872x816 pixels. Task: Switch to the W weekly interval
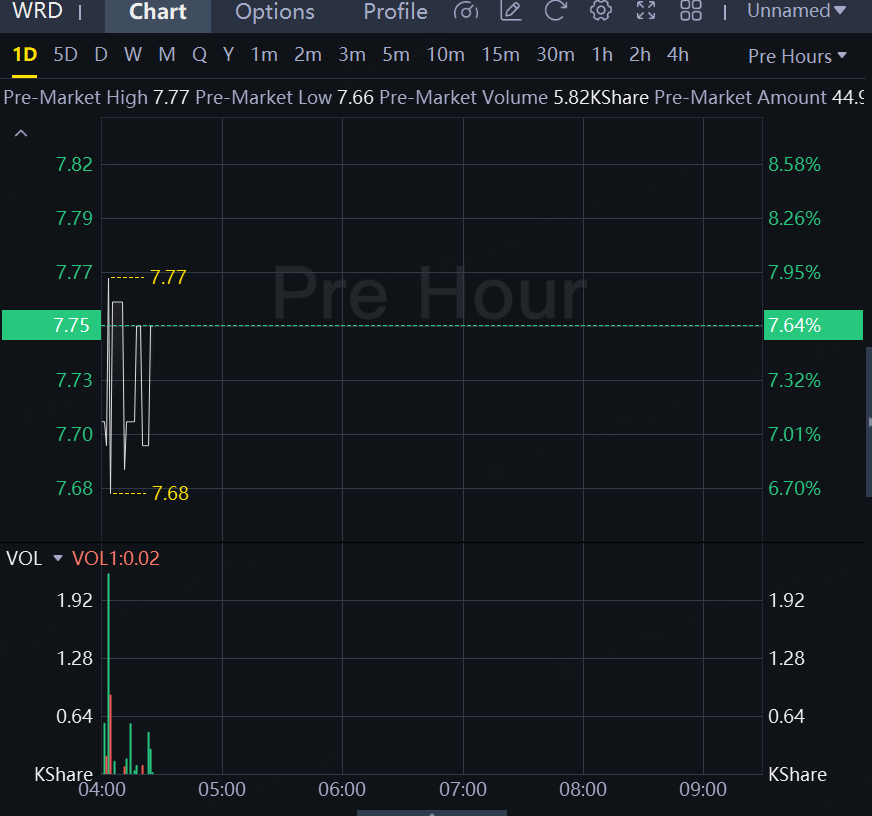133,55
